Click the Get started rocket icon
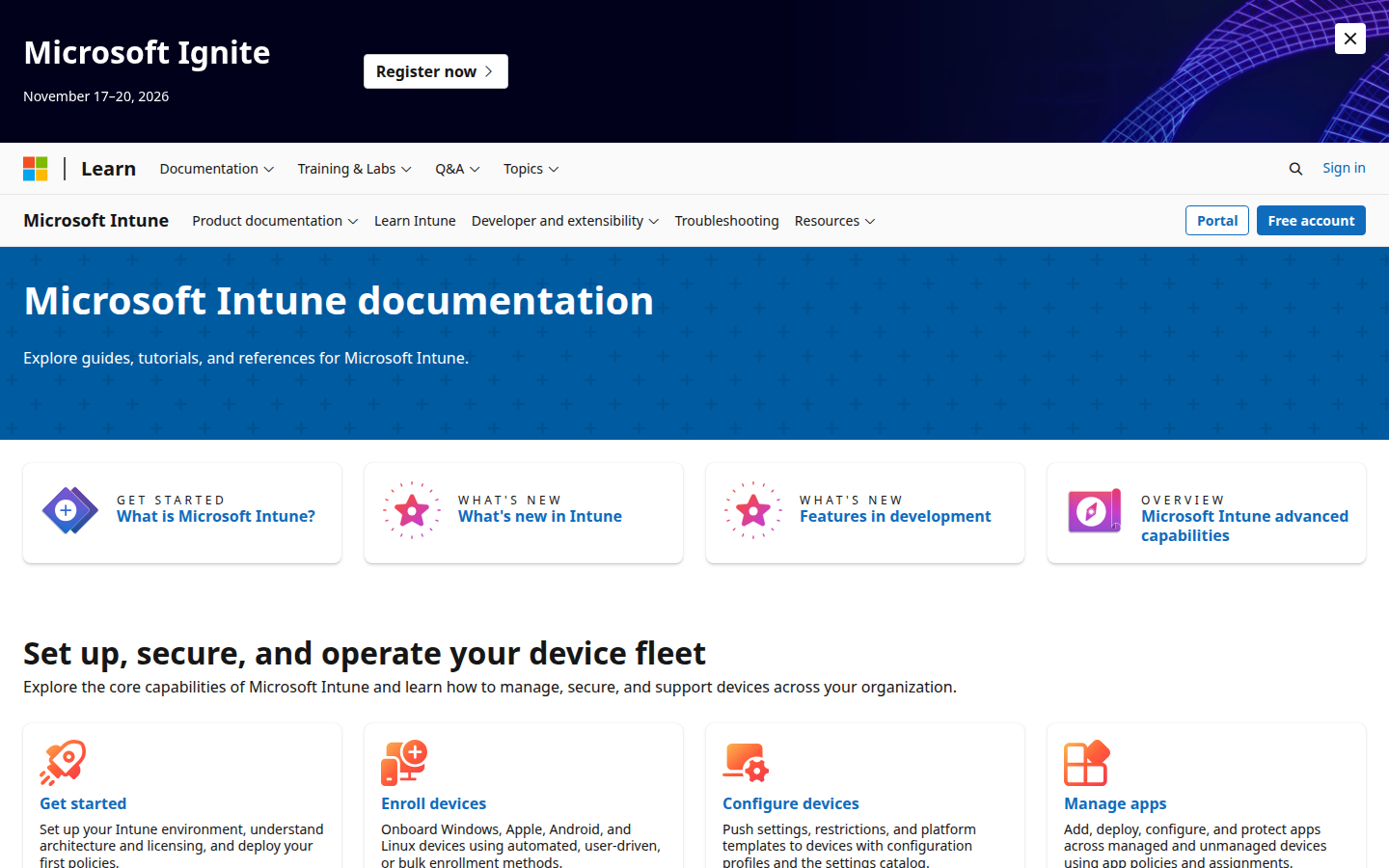This screenshot has width=1389, height=868. [x=63, y=763]
